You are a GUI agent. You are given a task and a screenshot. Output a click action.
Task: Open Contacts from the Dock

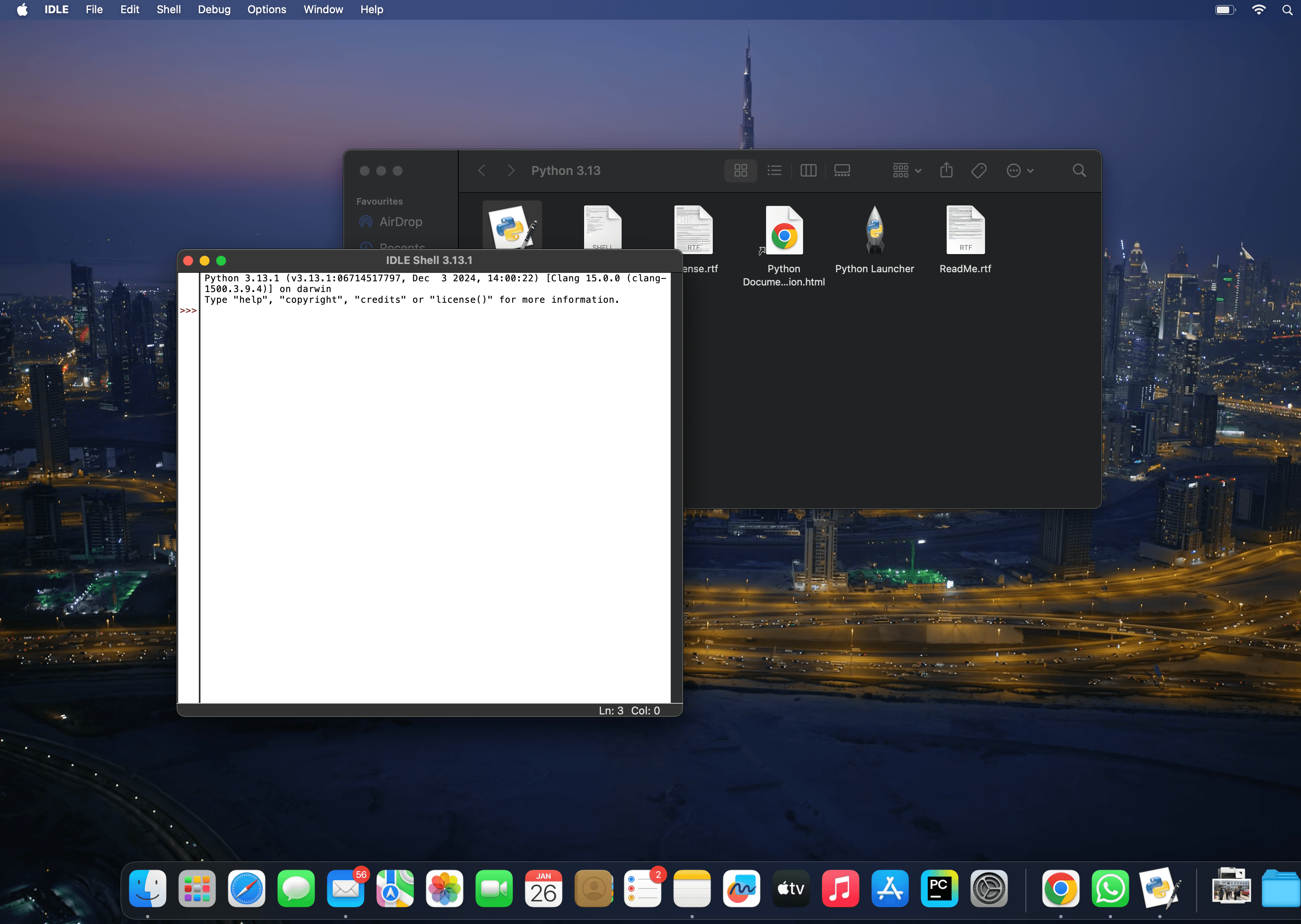[593, 888]
